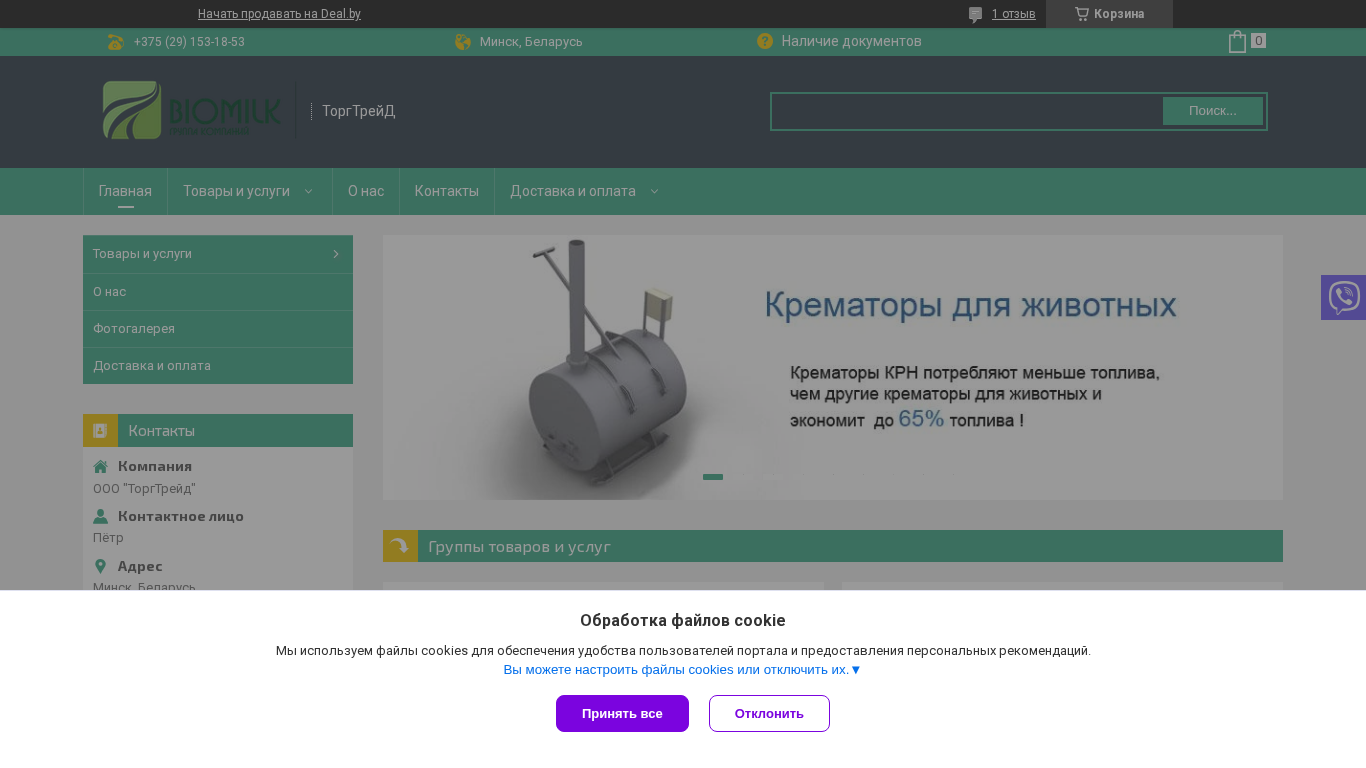Screen dimensions: 1366x768
Task: Expand Доставка и оплата navigation dropdown
Action: (585, 191)
